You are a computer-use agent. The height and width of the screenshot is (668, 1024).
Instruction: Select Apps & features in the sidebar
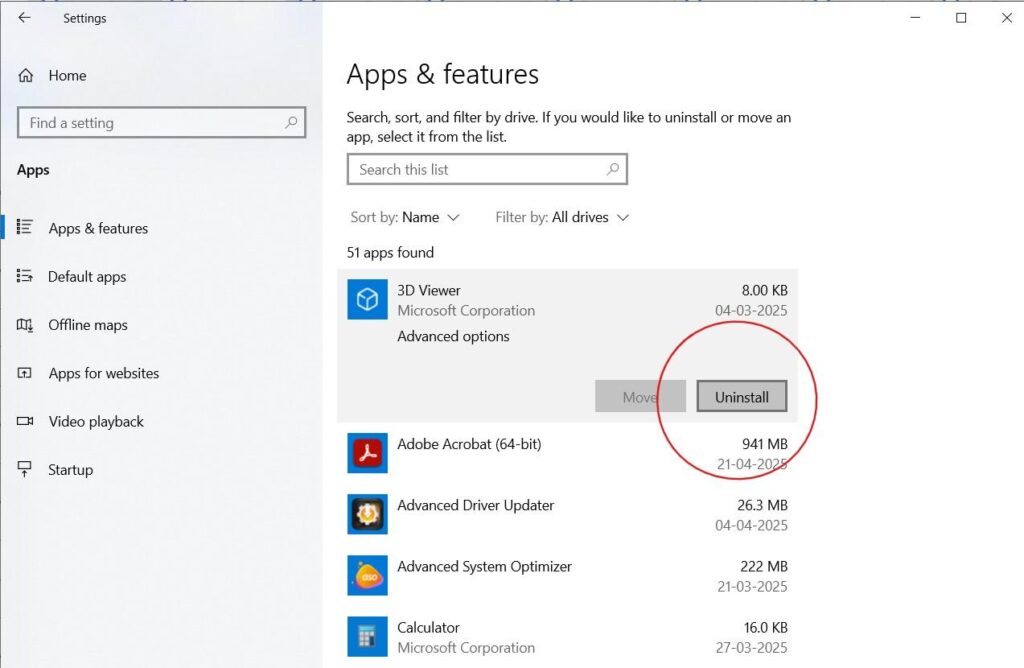tap(98, 229)
